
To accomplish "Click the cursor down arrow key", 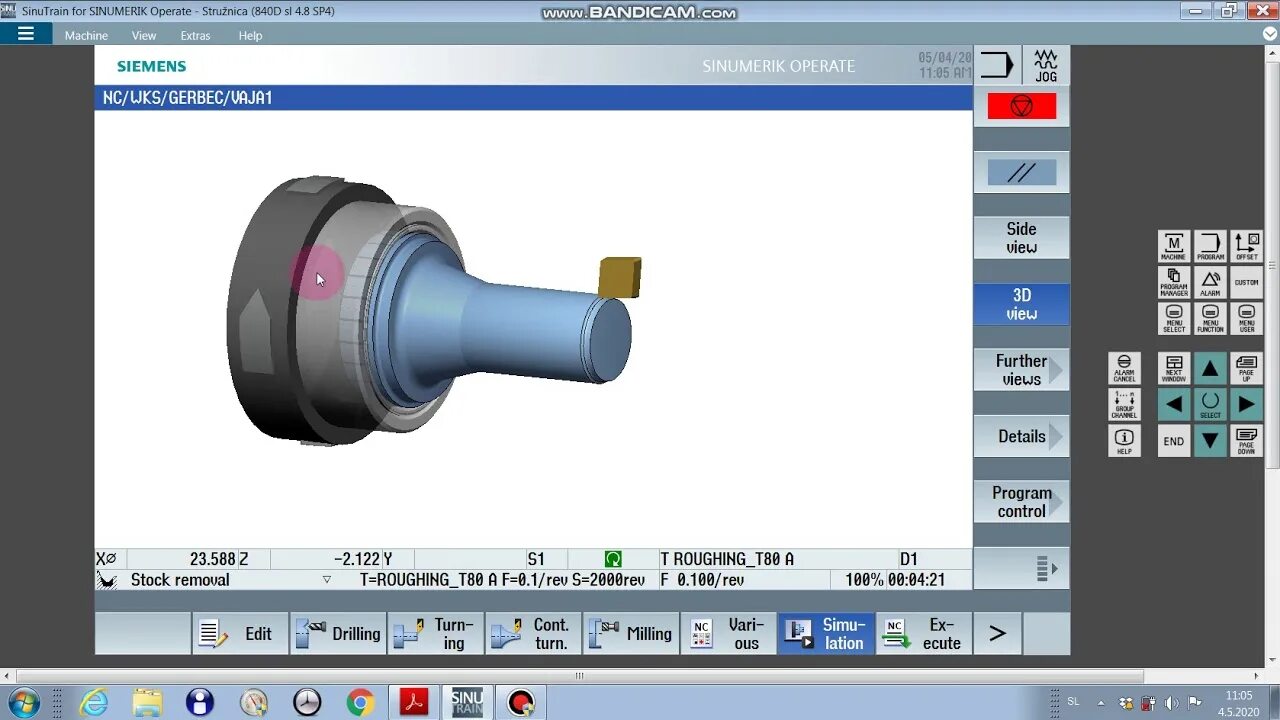I will 1210,440.
